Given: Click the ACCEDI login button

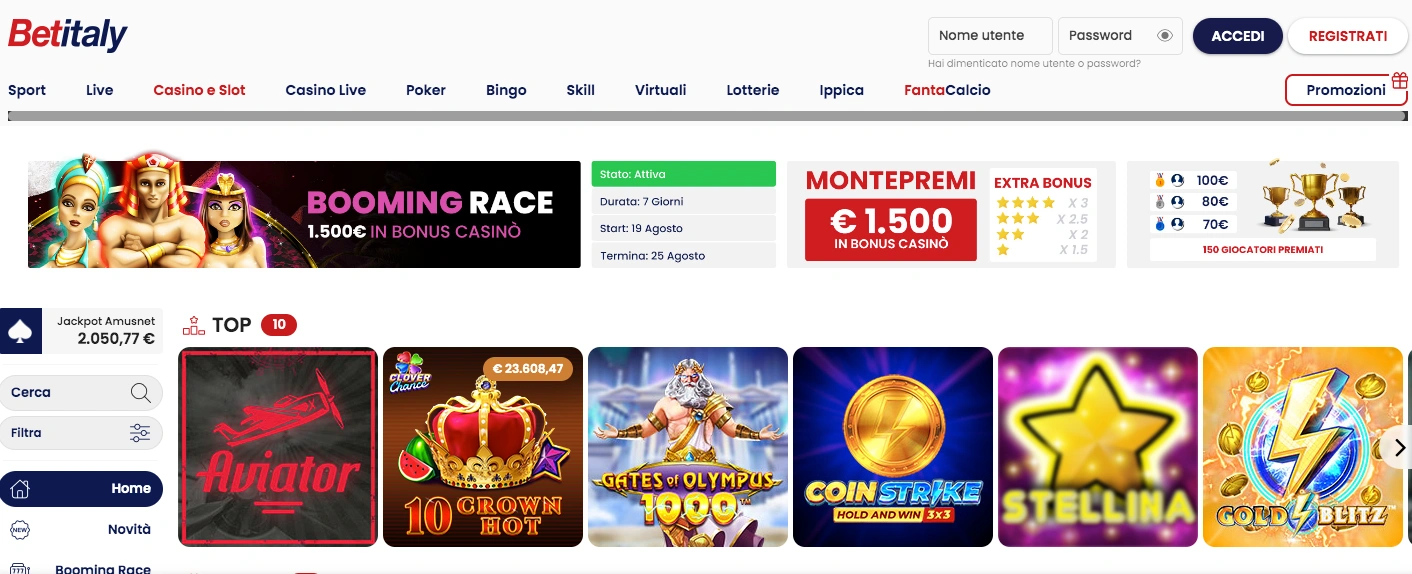Looking at the screenshot, I should 1238,36.
